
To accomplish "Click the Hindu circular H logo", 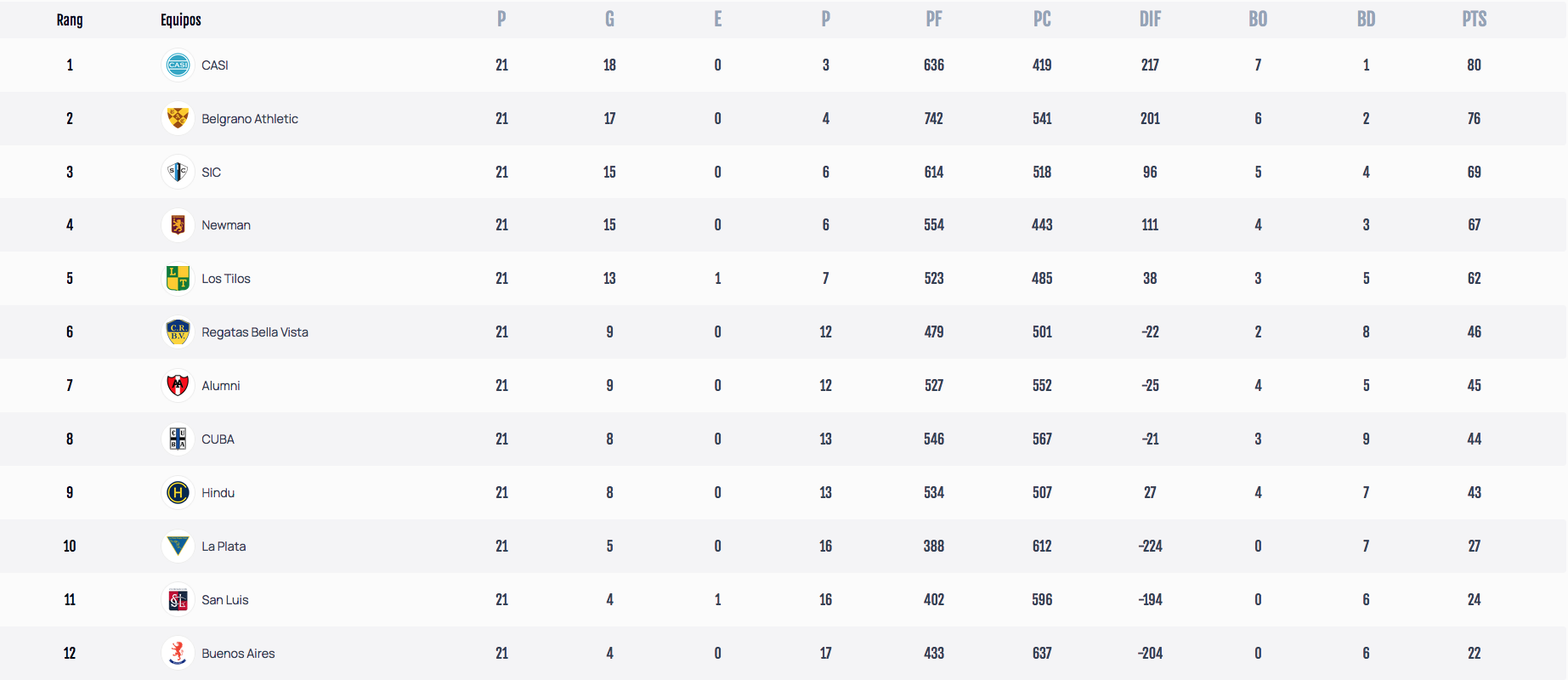I will [178, 492].
